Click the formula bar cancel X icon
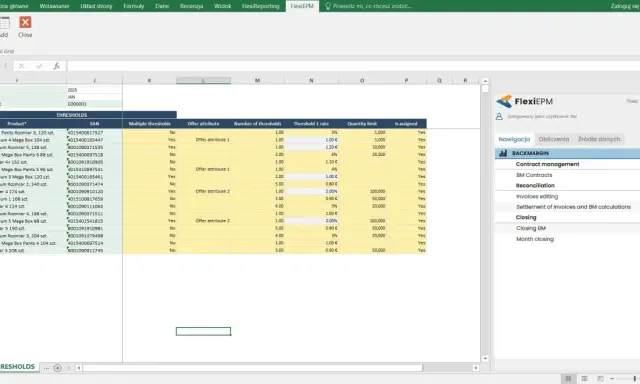640x384 pixels. pyautogui.click(x=21, y=66)
